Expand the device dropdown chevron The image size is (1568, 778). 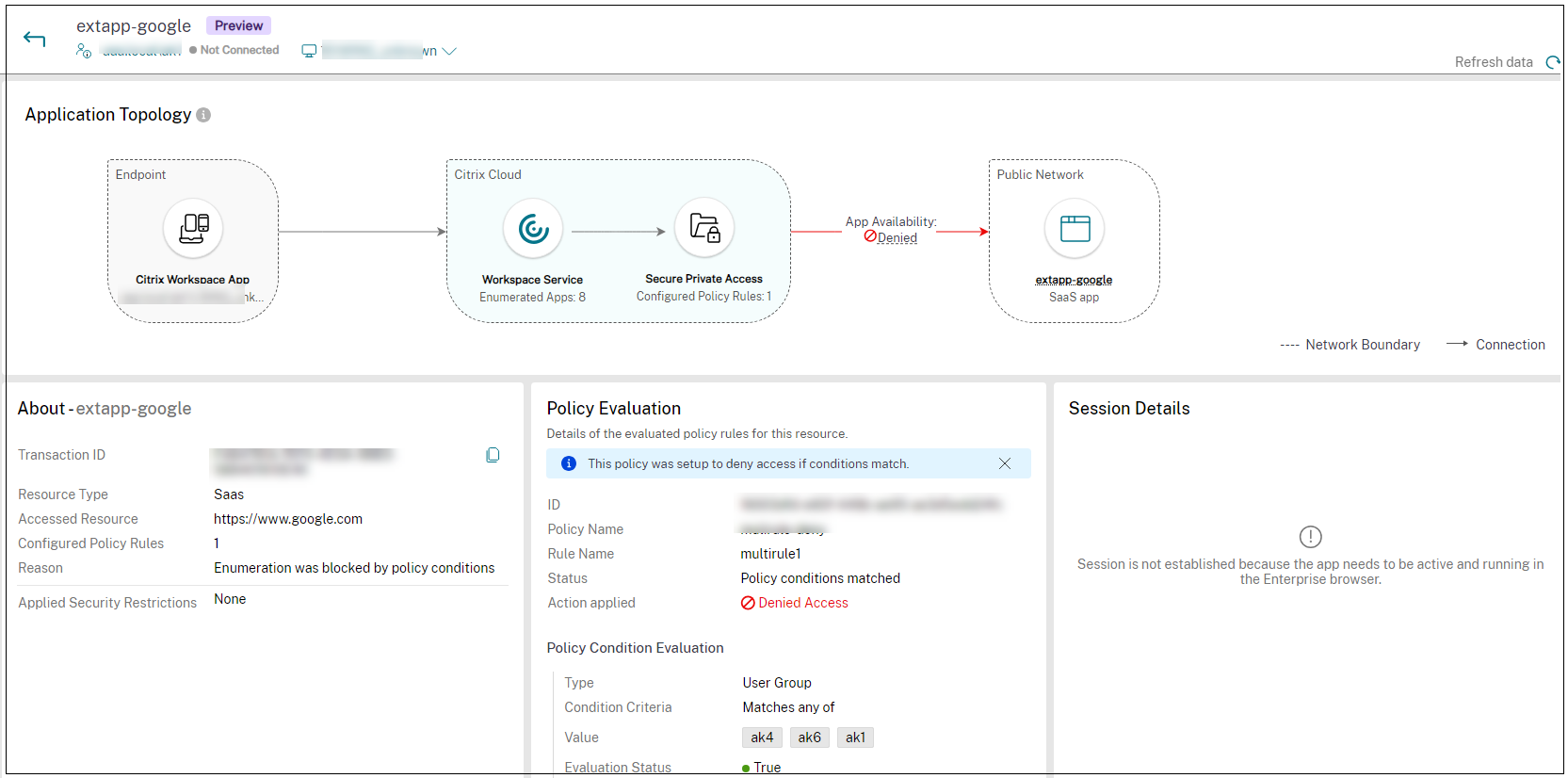pyautogui.click(x=449, y=51)
